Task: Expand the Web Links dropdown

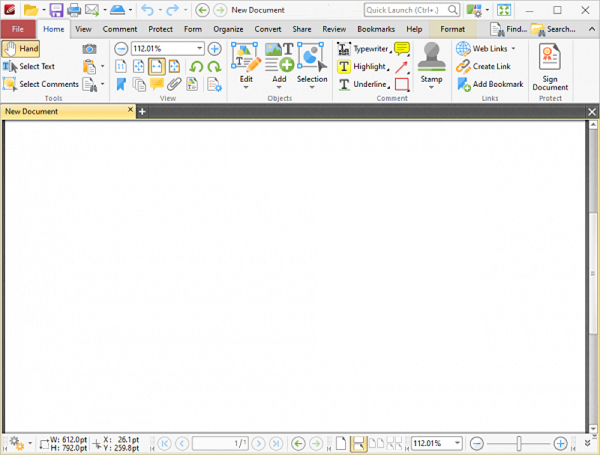Action: point(513,48)
